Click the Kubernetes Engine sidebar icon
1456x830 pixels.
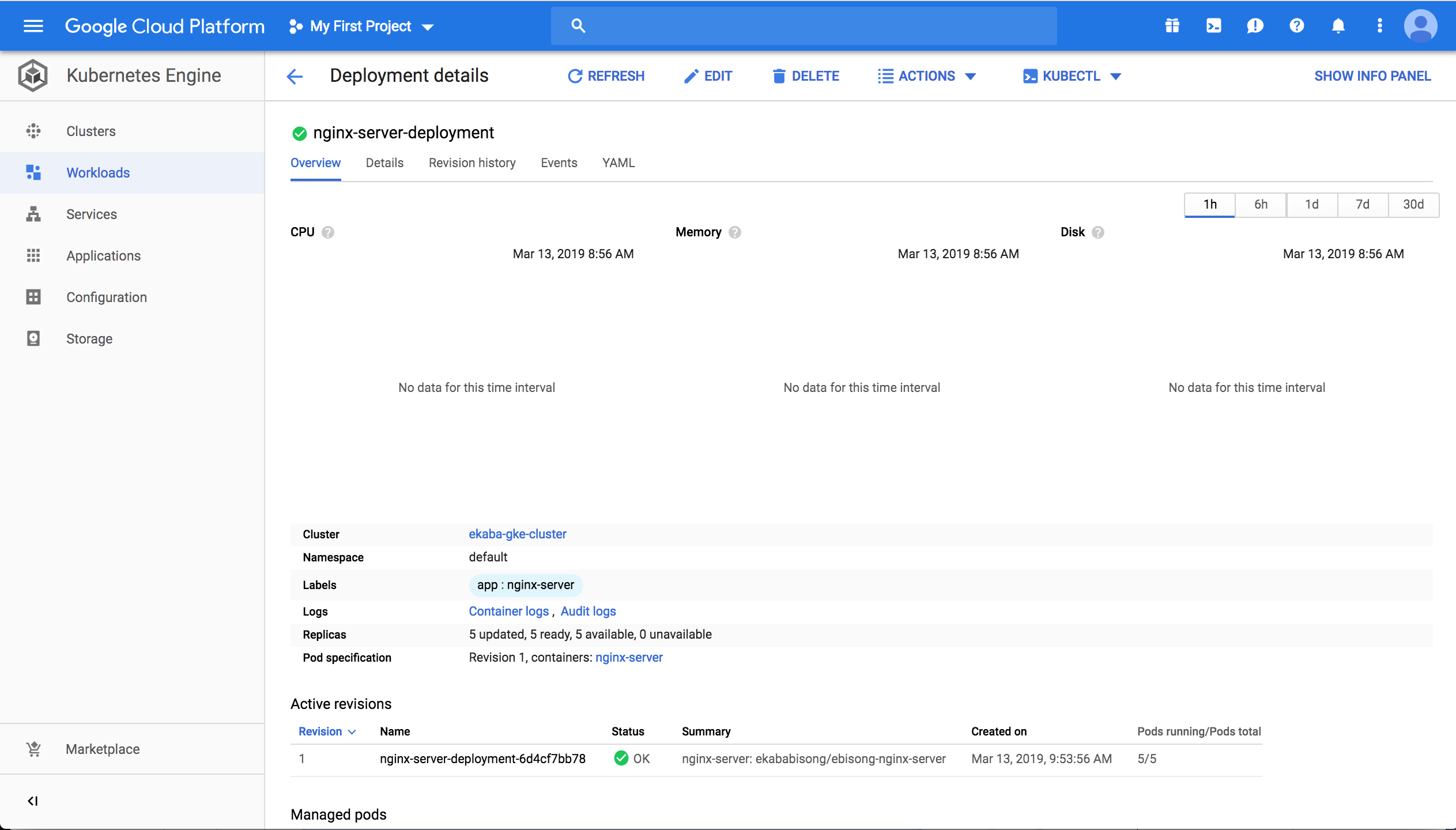(33, 75)
